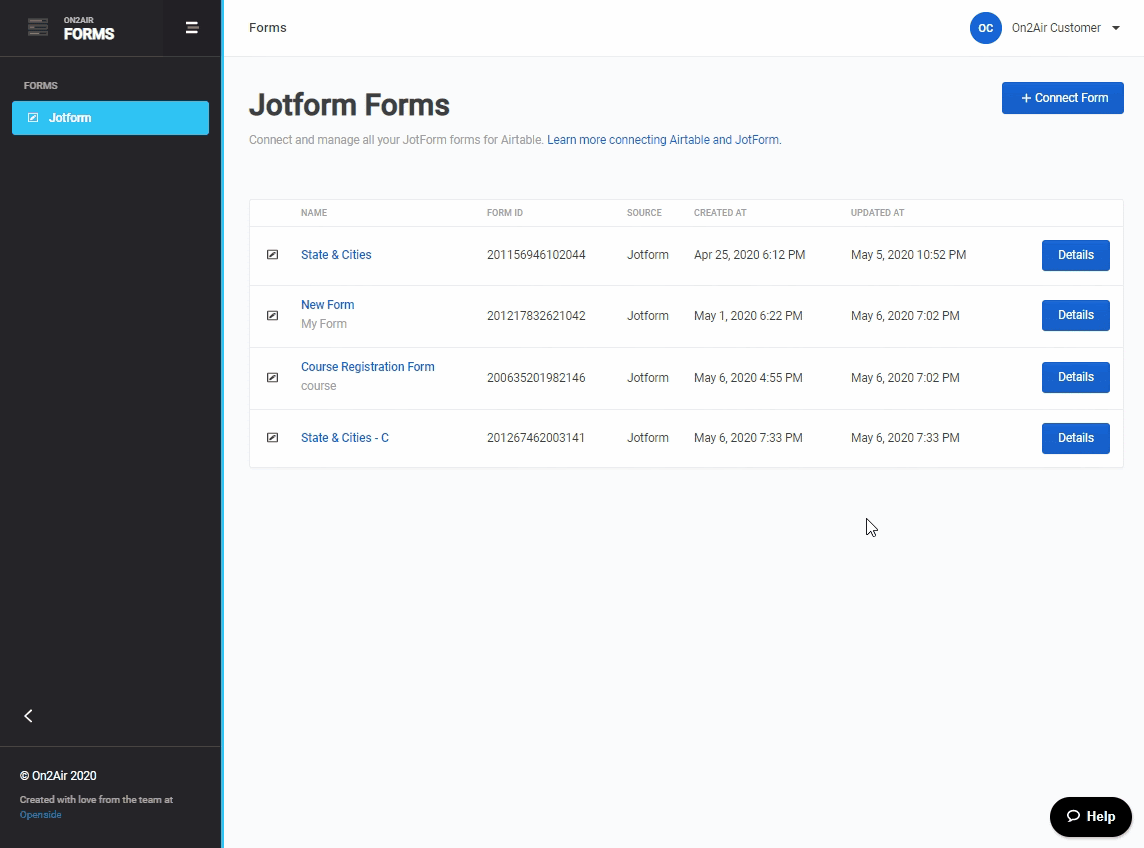Image resolution: width=1144 pixels, height=848 pixels.
Task: Follow the Learn more connecting Airtable link
Action: (663, 140)
